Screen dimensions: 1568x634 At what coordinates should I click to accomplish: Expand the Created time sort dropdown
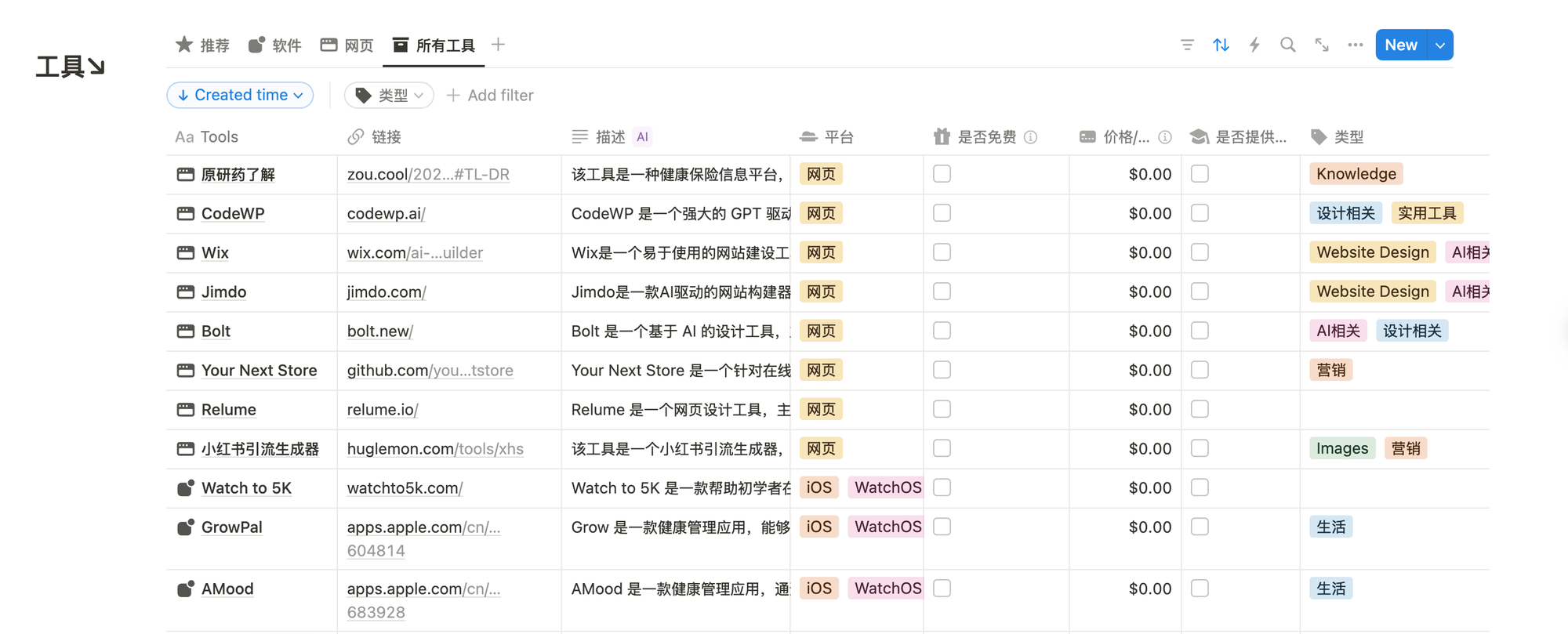tap(240, 96)
